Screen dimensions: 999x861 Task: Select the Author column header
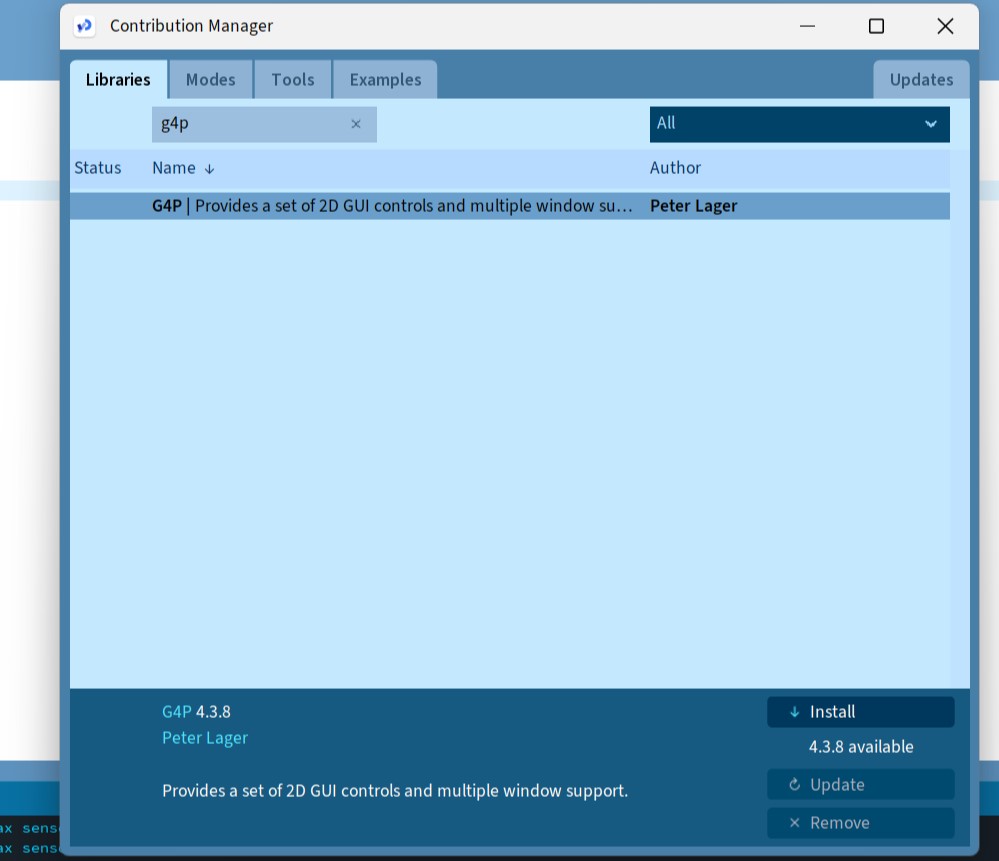pyautogui.click(x=676, y=168)
